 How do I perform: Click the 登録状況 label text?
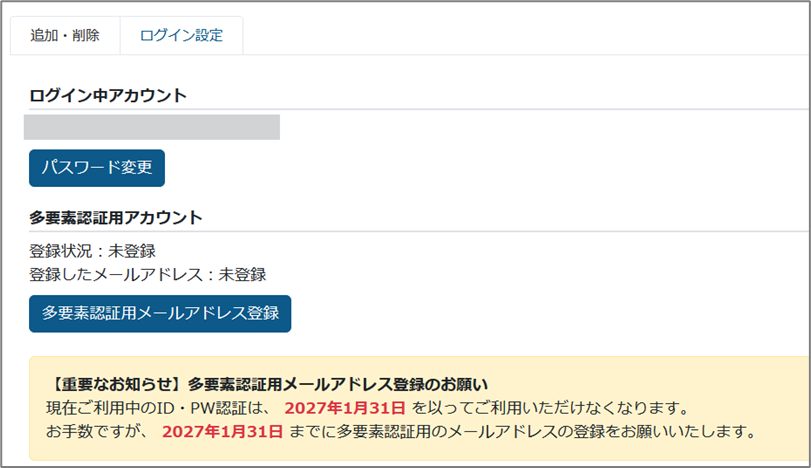[x=59, y=251]
